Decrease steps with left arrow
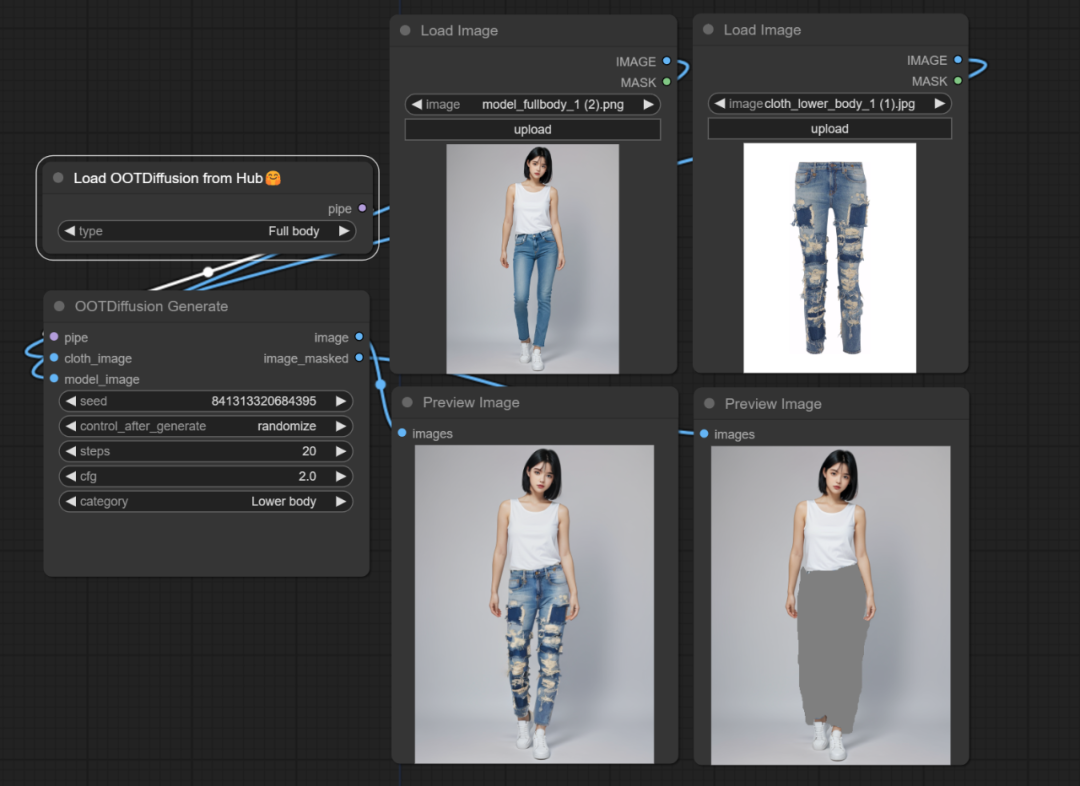 71,451
